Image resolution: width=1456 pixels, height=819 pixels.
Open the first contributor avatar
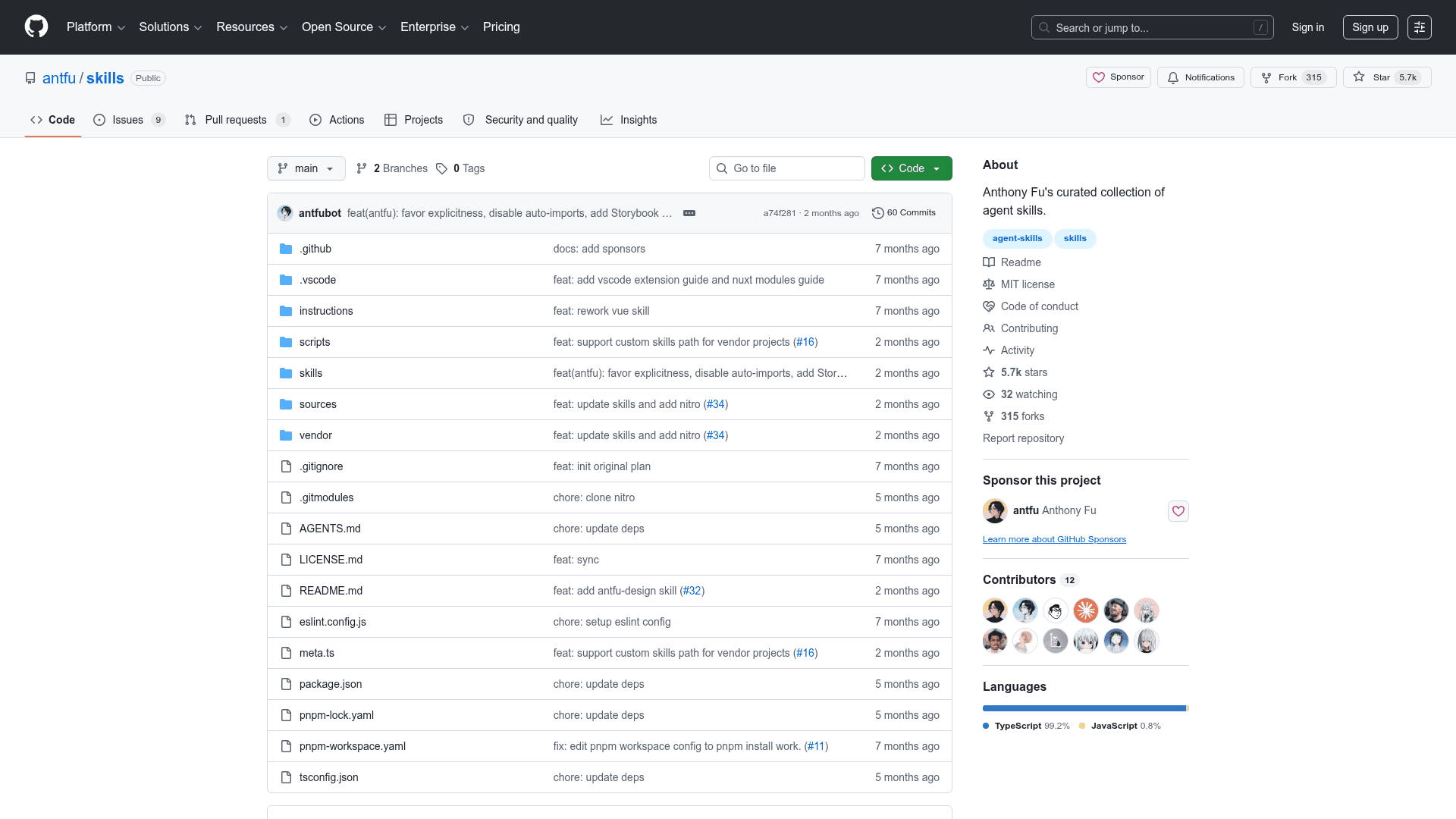[995, 610]
